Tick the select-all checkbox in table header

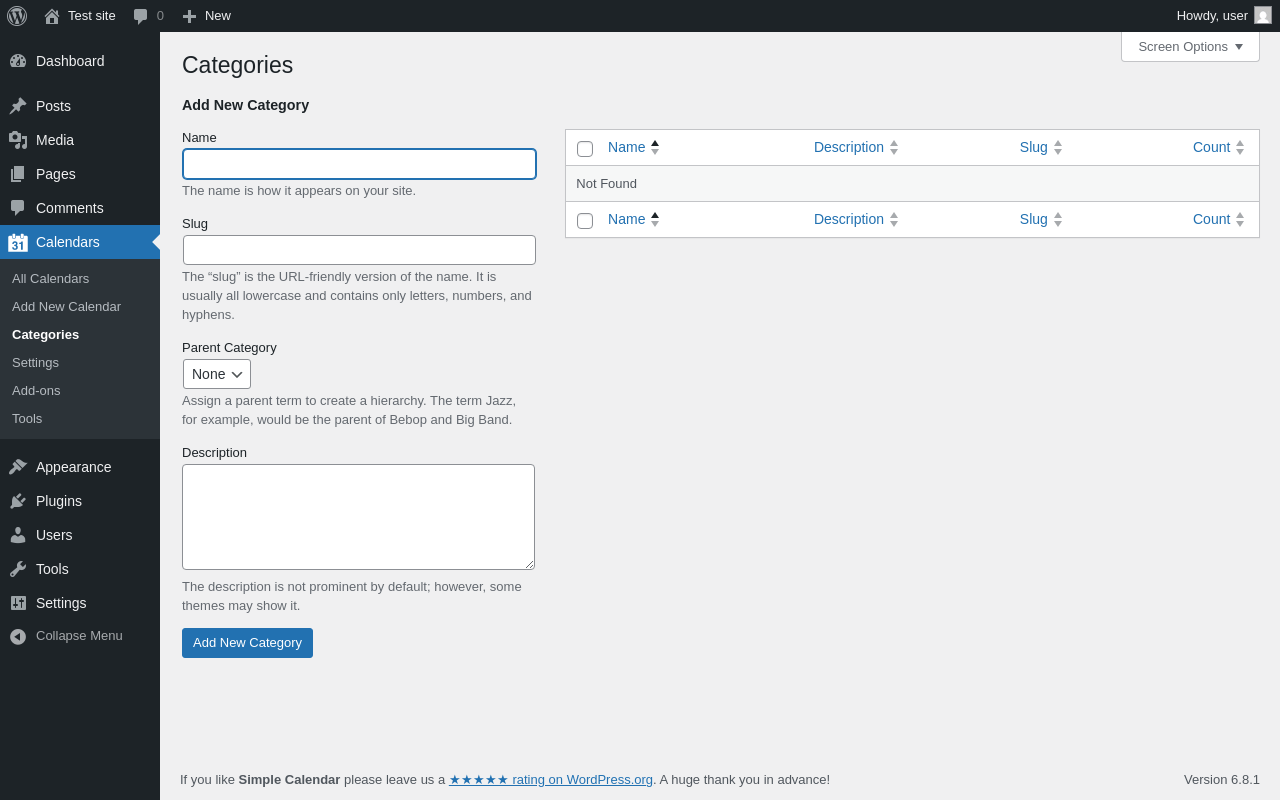click(585, 149)
